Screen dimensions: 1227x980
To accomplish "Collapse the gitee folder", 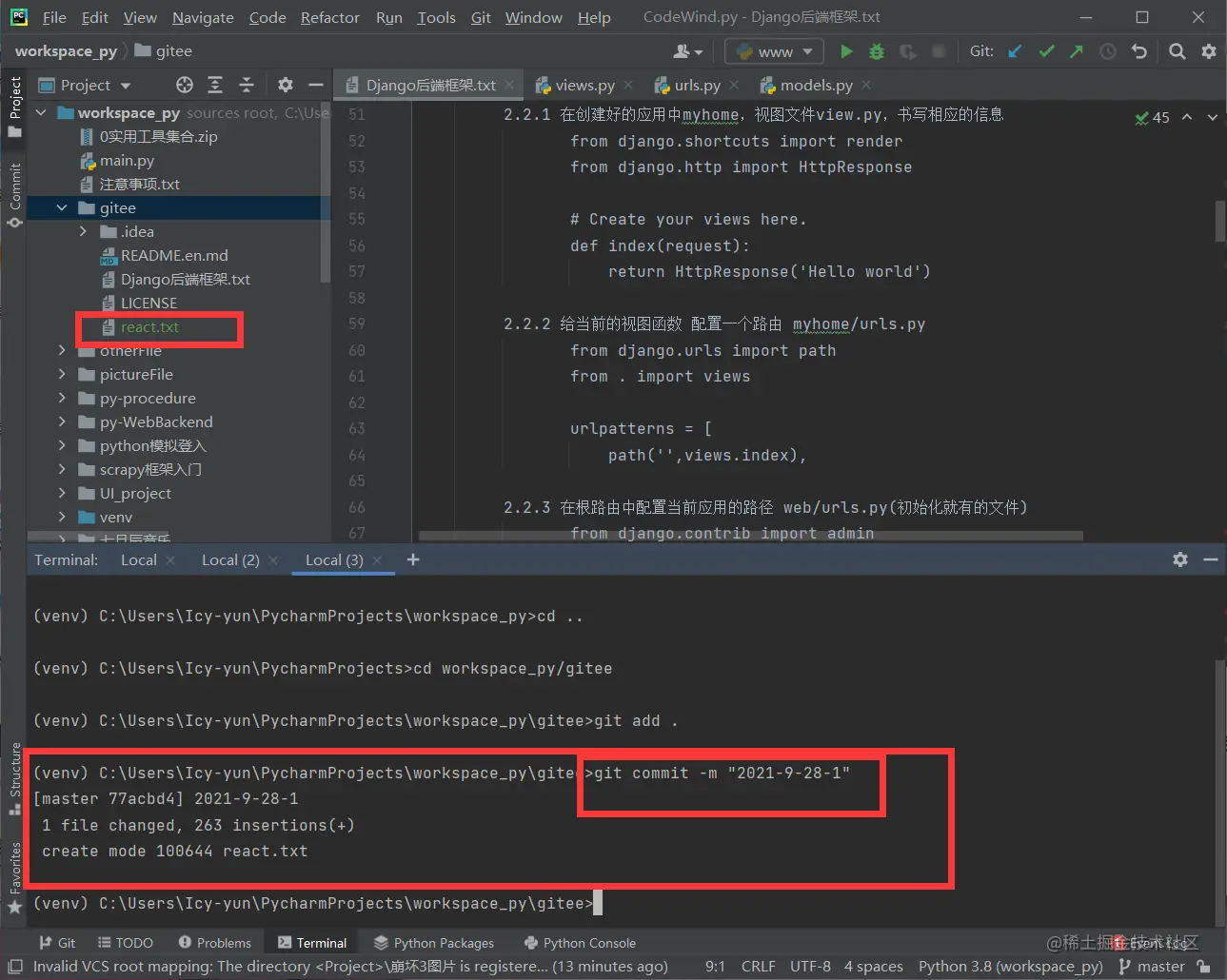I will point(62,207).
